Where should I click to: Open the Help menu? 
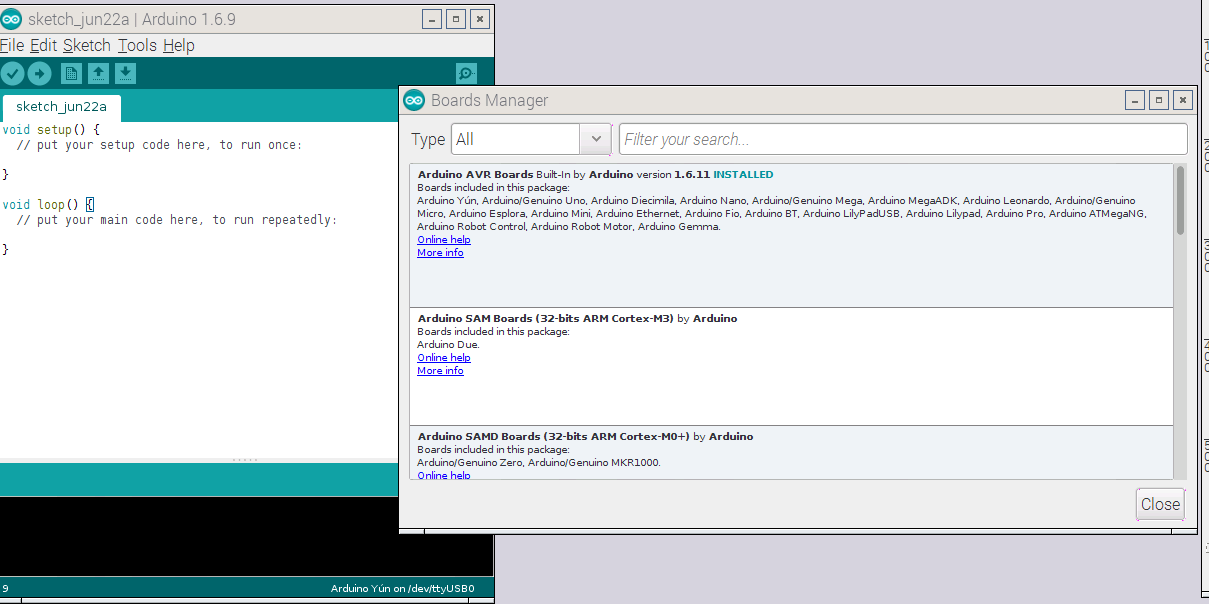pyautogui.click(x=179, y=45)
